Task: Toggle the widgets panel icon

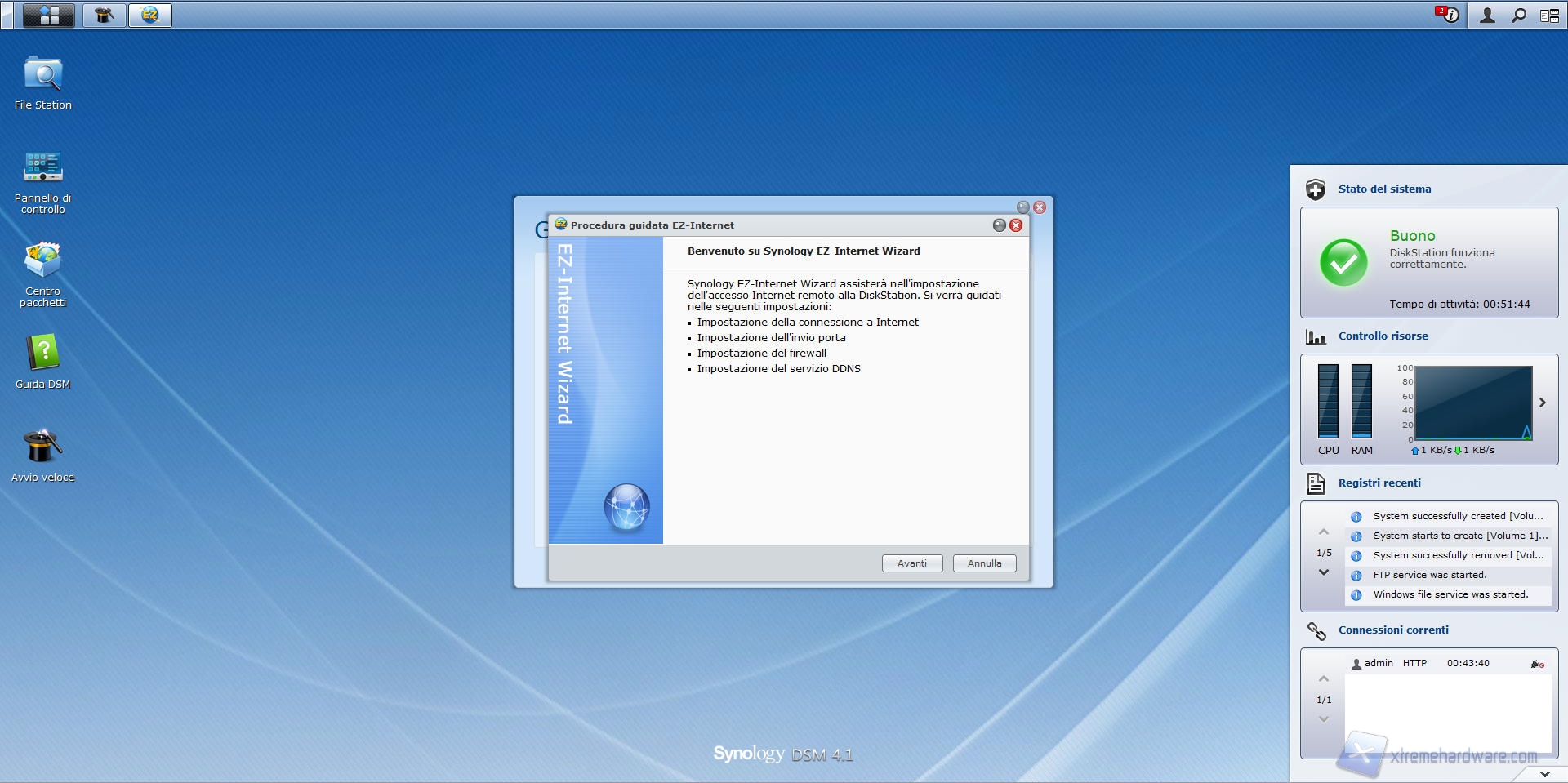Action: pos(1549,15)
